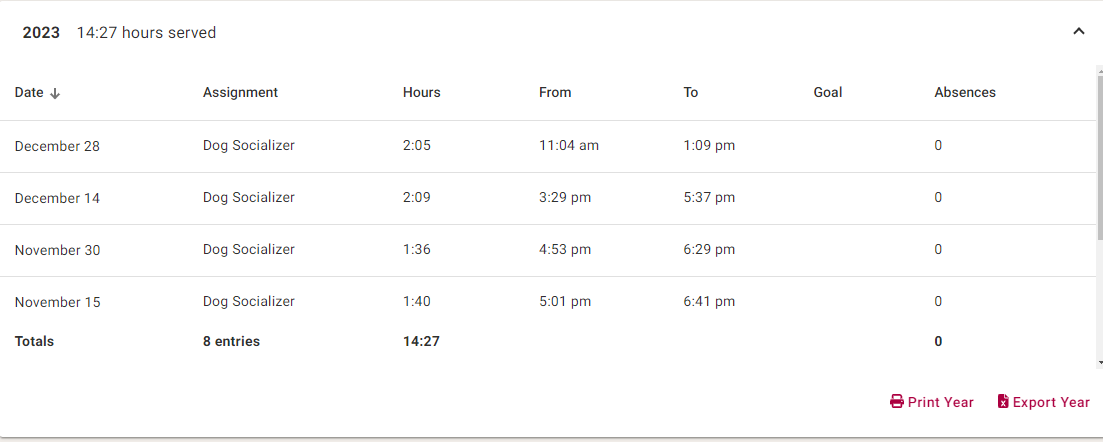Viewport: 1103px width, 442px height.
Task: Sort by the Assignment column header
Action: tap(240, 92)
